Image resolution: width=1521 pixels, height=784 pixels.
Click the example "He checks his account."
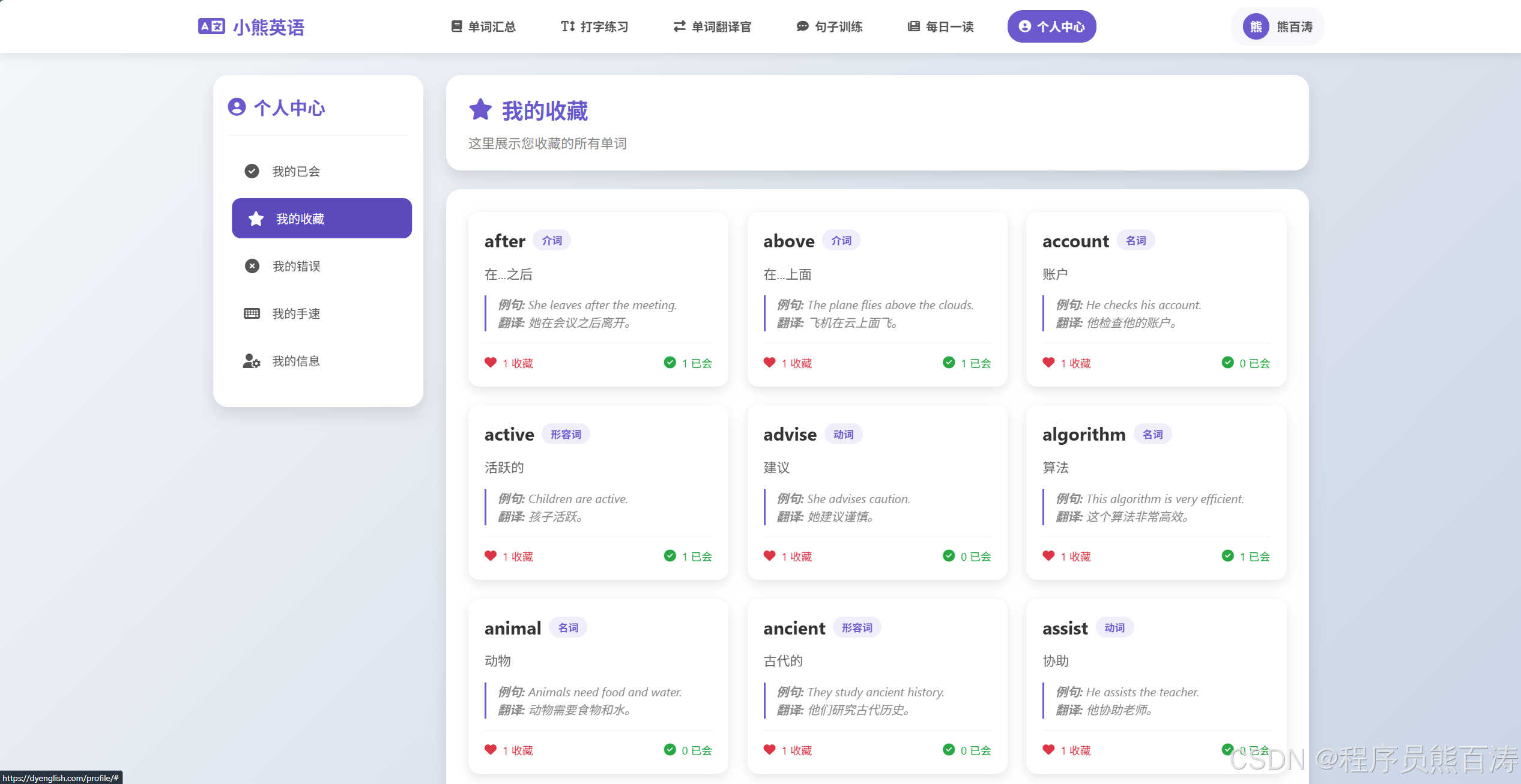(1143, 305)
